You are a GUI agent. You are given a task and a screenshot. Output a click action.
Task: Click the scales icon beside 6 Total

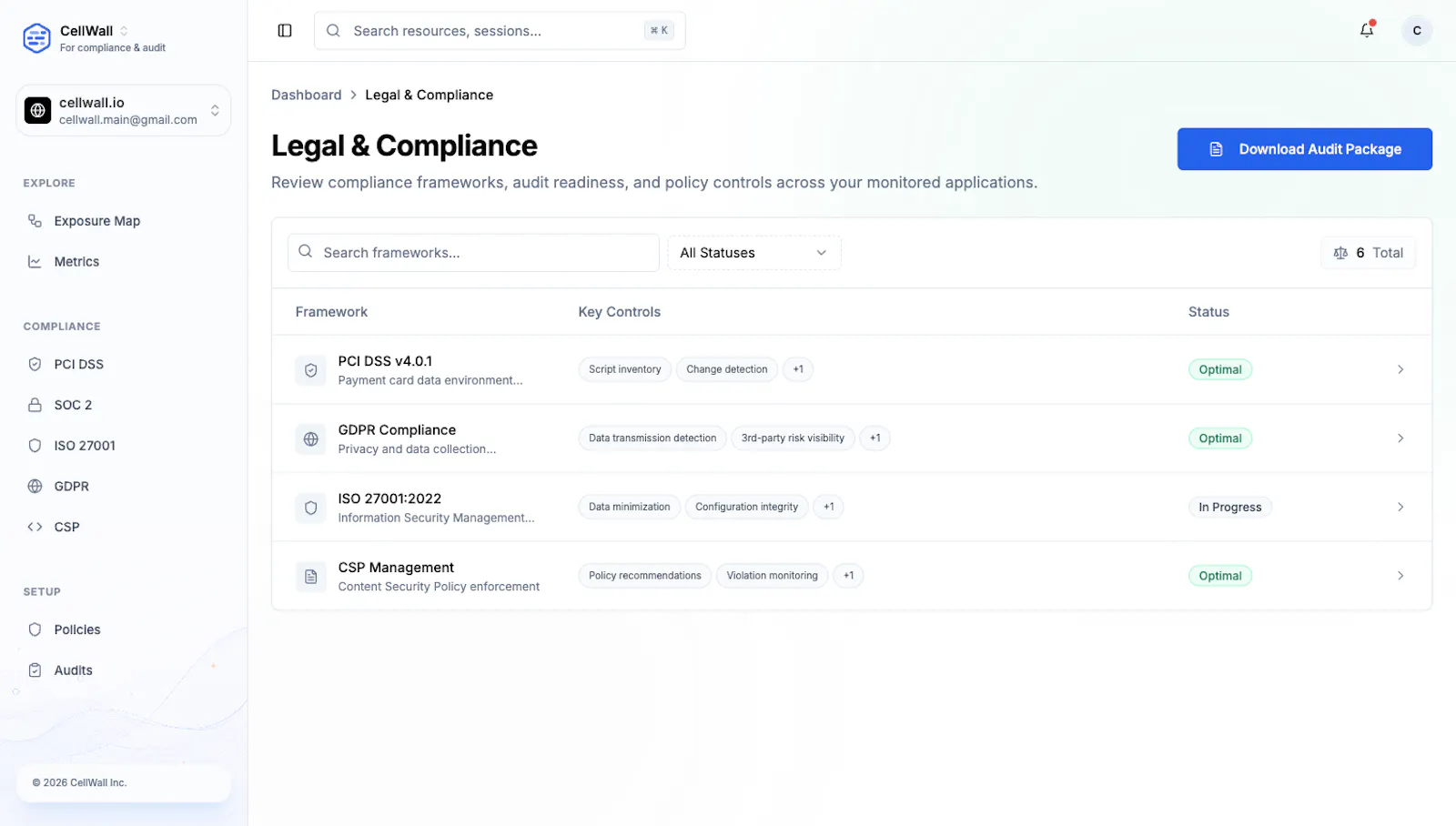point(1340,253)
